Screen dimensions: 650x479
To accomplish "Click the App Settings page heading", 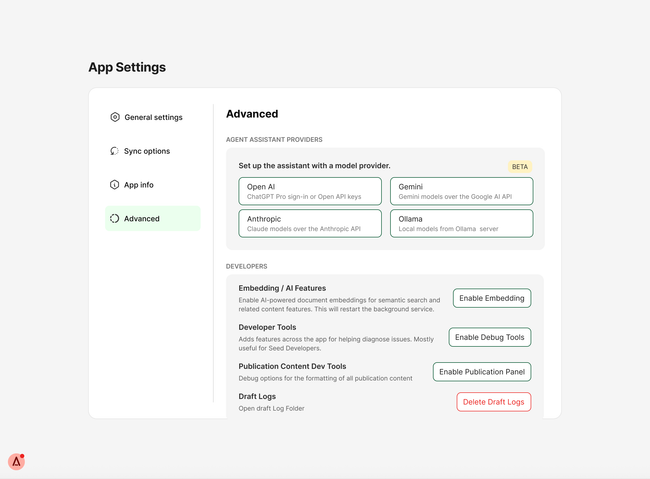I will (x=127, y=68).
